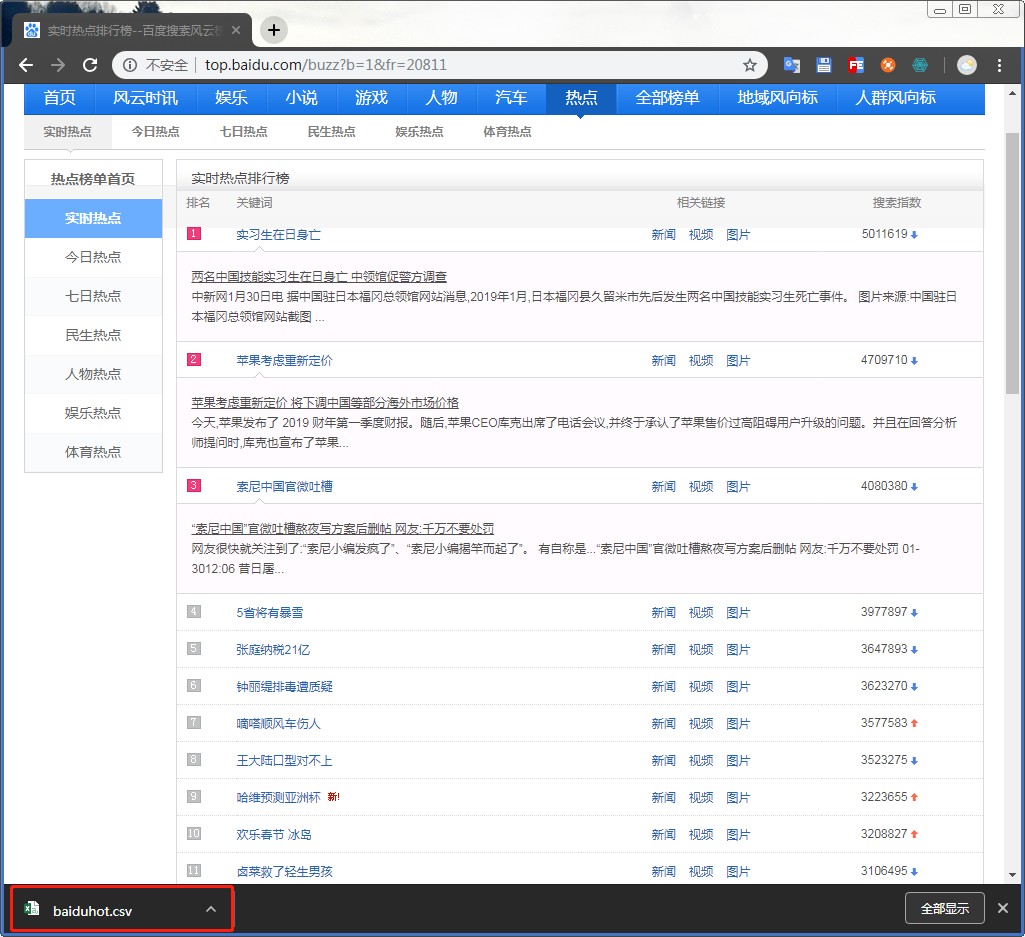This screenshot has width=1025, height=937.
Task: Switch to 今日热点 sub-tab
Action: [x=156, y=132]
